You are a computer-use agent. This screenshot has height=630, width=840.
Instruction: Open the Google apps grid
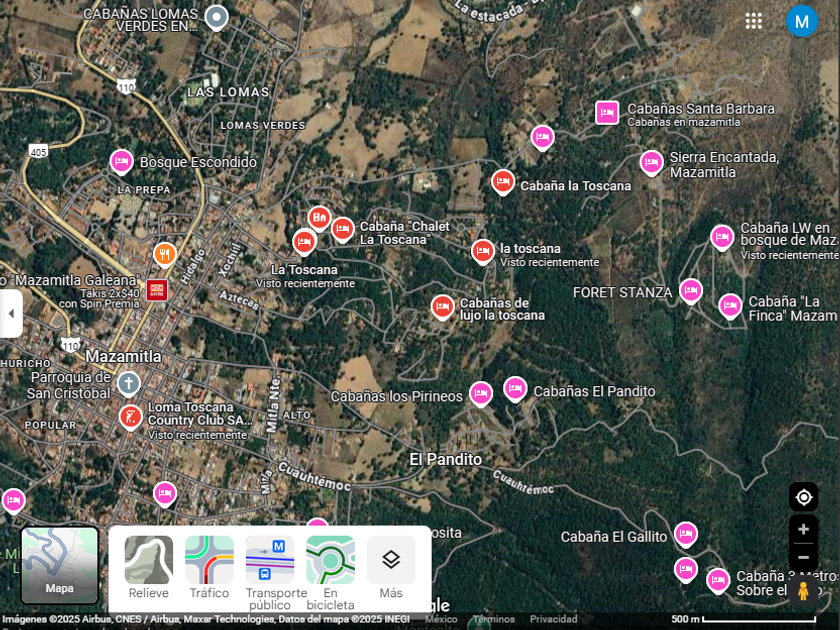pos(753,21)
